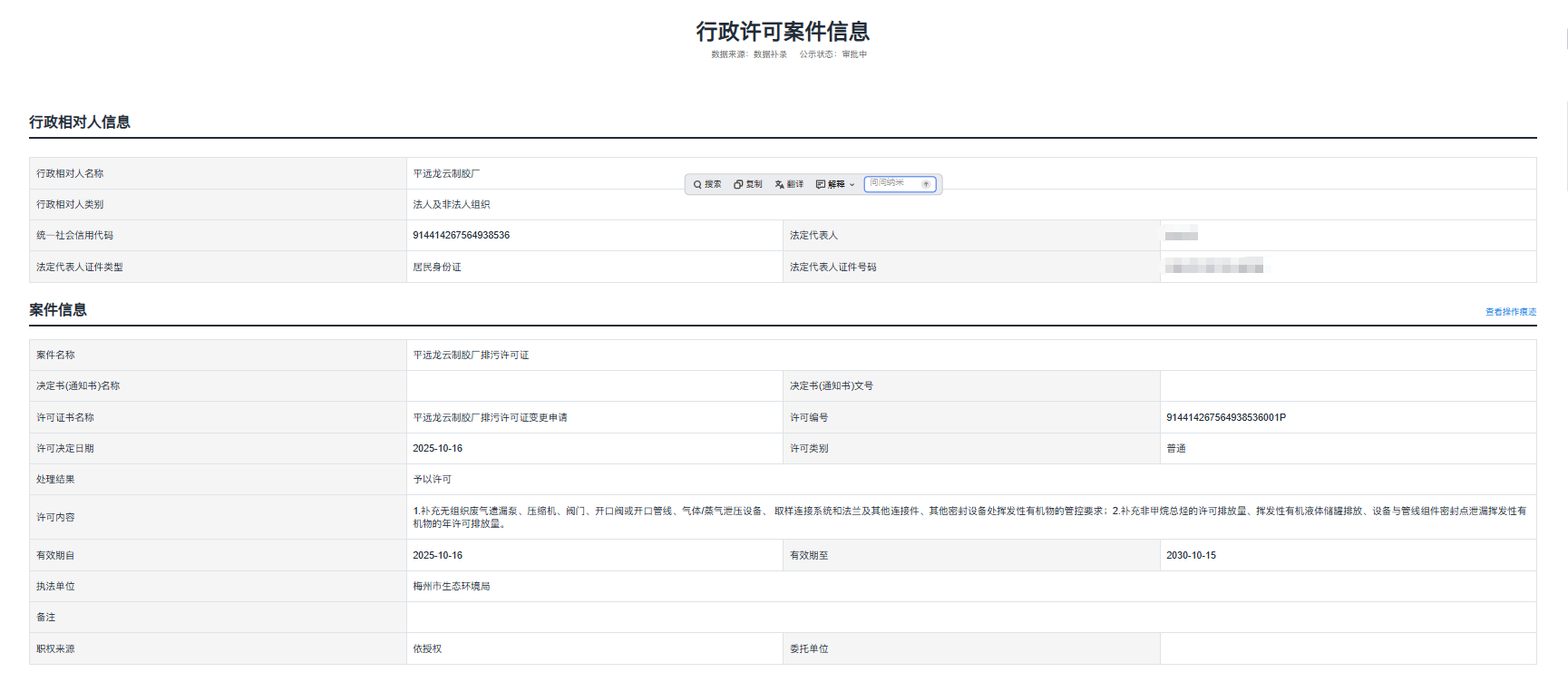Click the credit code 914414267564938536

[x=461, y=236]
